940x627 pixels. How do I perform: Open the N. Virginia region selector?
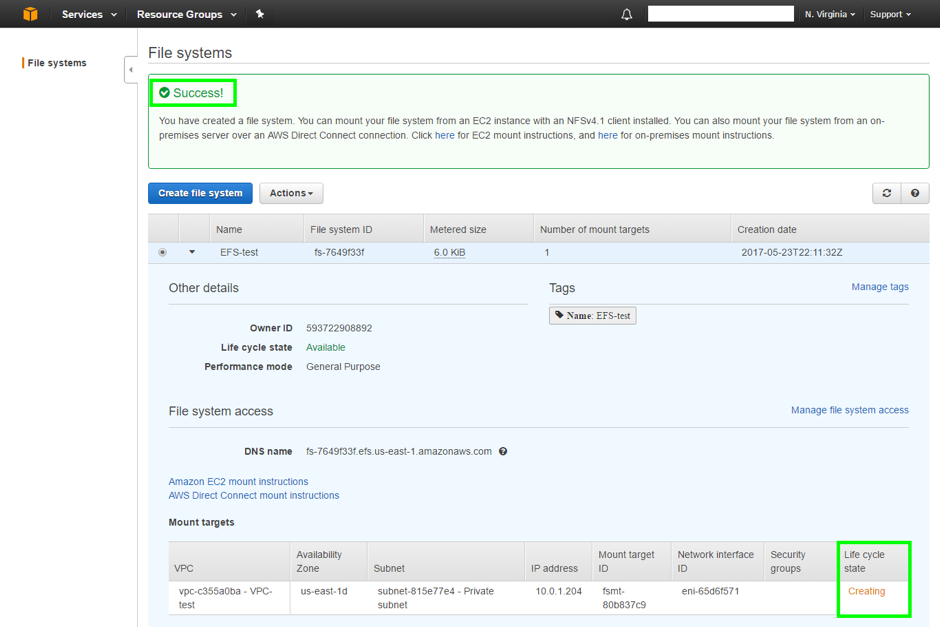click(830, 14)
